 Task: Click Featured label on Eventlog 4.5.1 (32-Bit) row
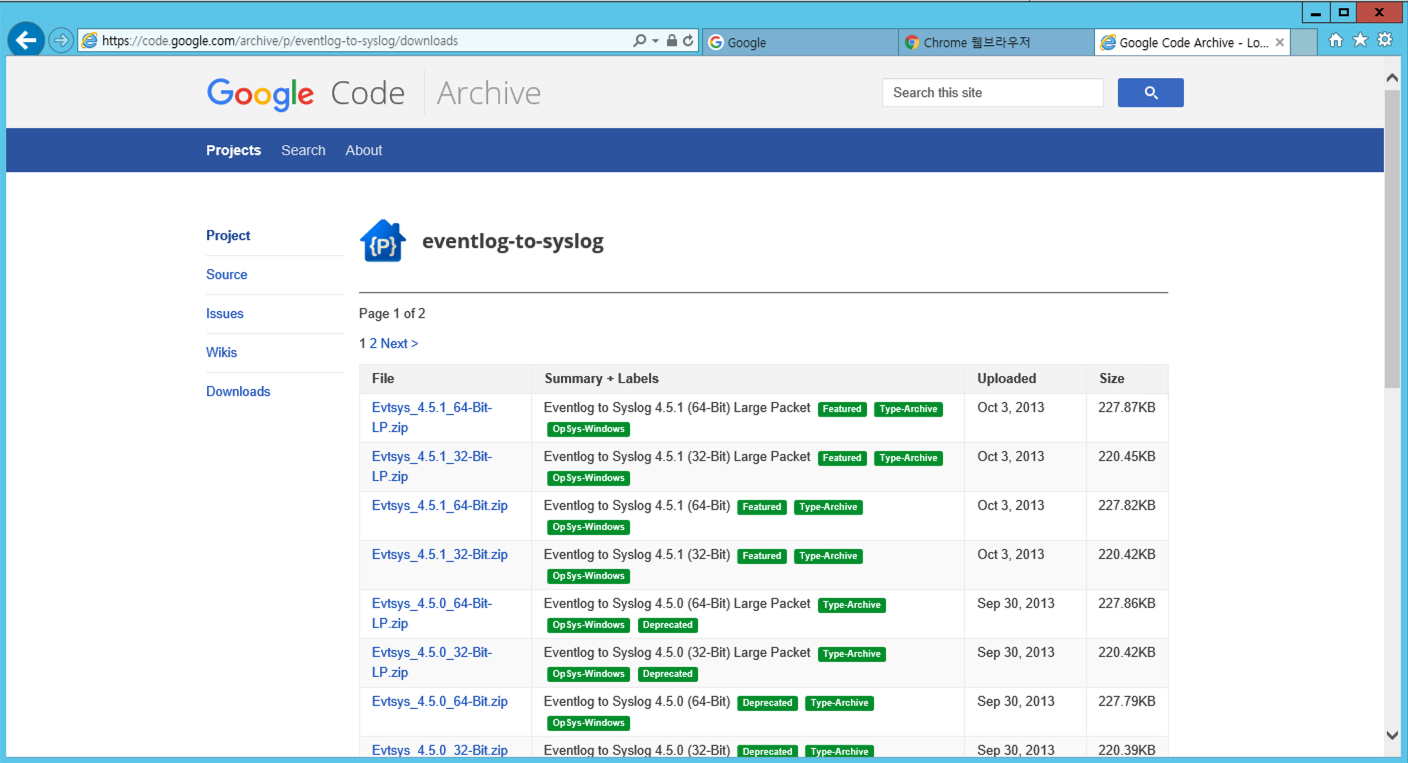(761, 556)
